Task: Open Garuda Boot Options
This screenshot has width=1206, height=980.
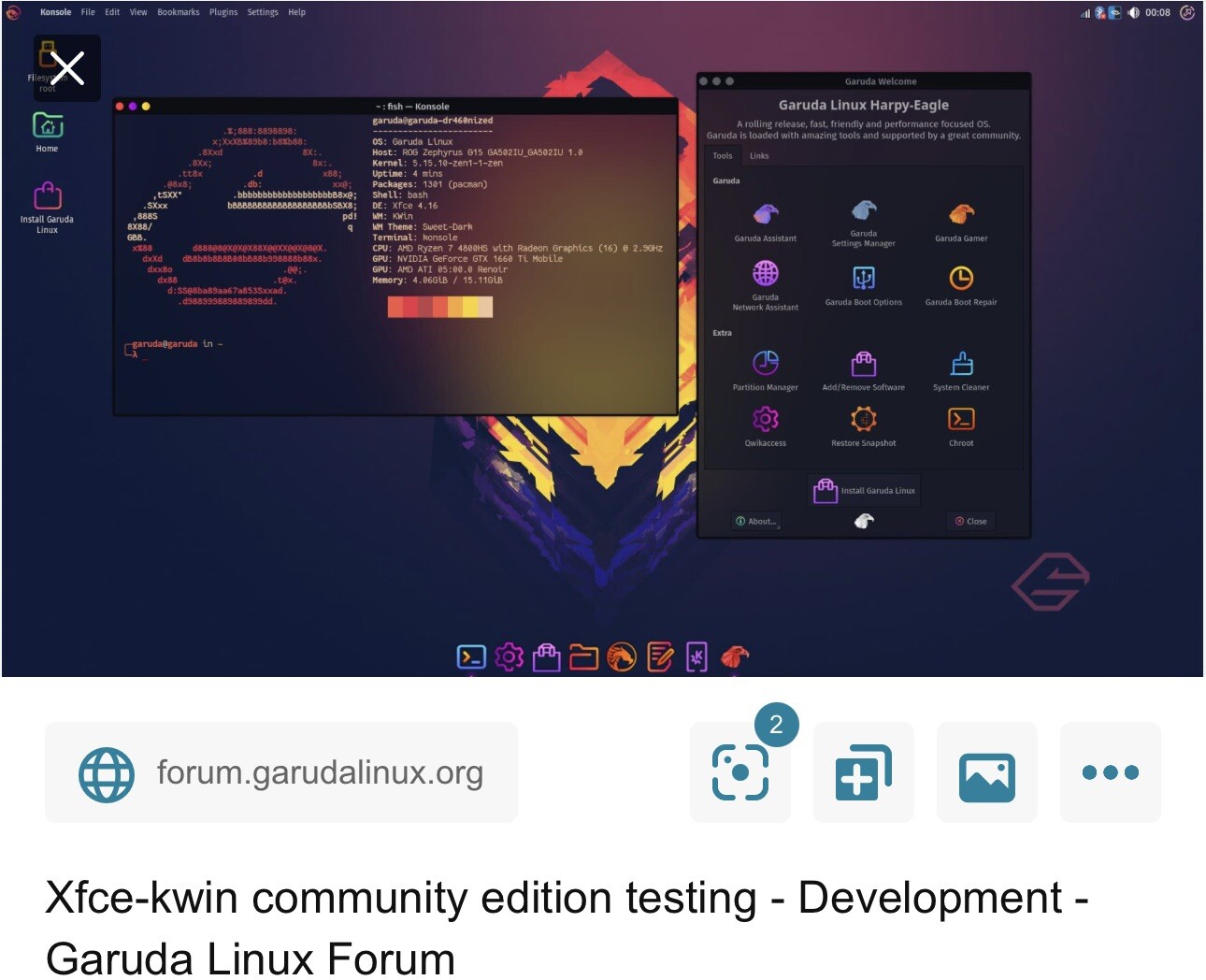Action: point(864,285)
